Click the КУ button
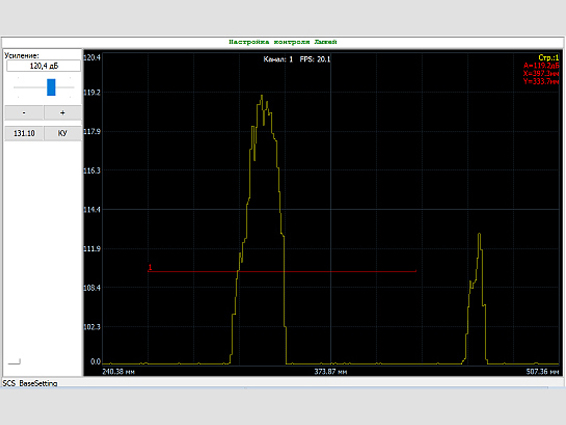566x425 pixels. point(62,133)
